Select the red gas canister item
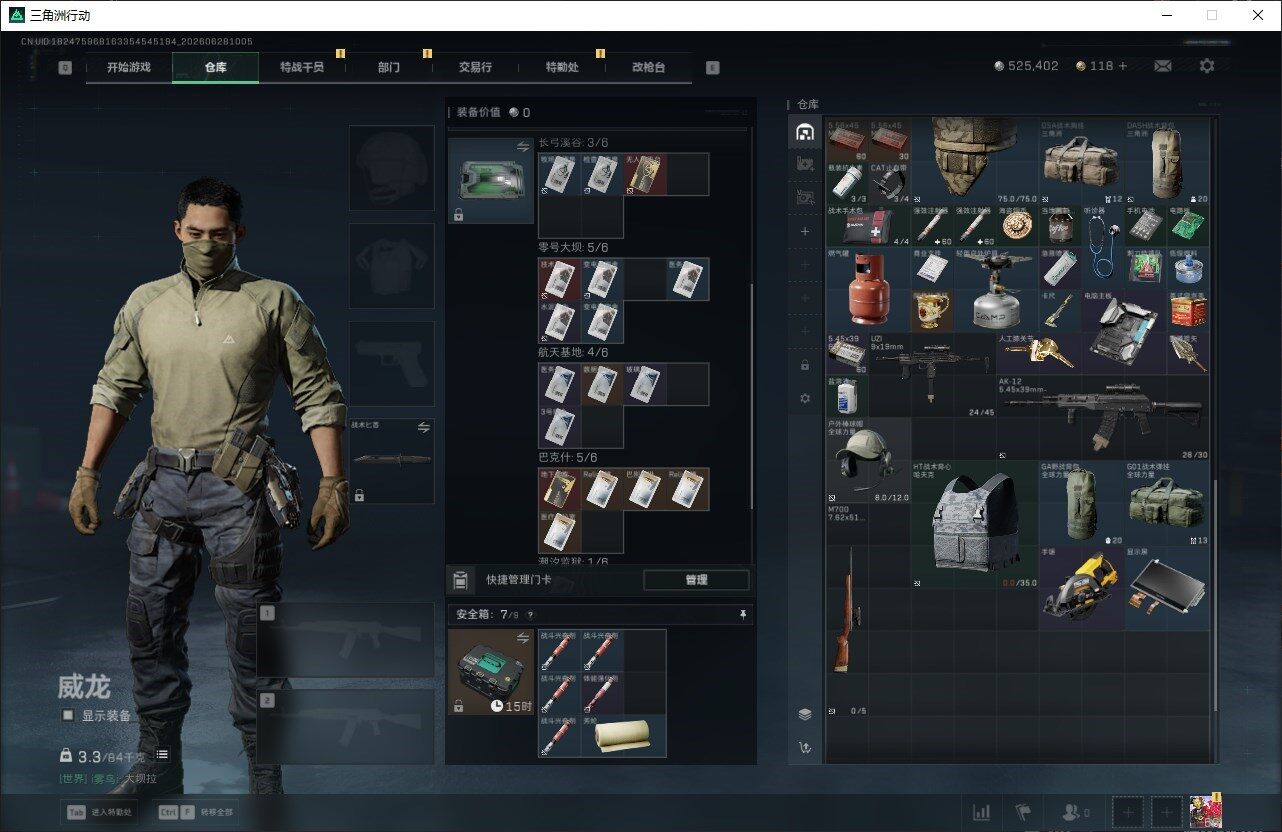Viewport: 1282px width, 832px height. pyautogui.click(x=867, y=289)
